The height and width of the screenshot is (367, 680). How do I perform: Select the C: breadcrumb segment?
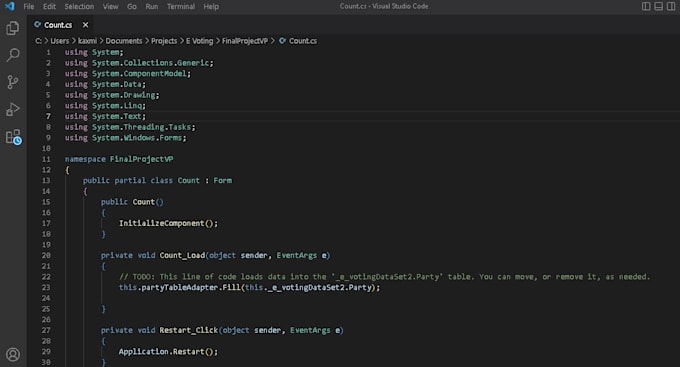[38, 41]
